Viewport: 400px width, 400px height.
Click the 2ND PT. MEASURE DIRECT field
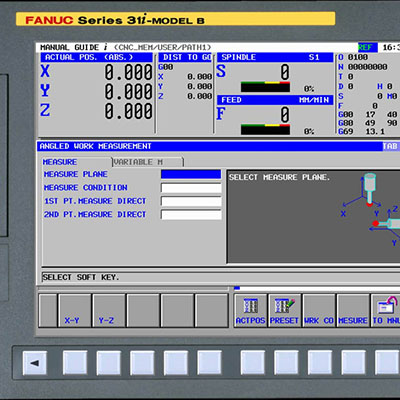pyautogui.click(x=191, y=214)
